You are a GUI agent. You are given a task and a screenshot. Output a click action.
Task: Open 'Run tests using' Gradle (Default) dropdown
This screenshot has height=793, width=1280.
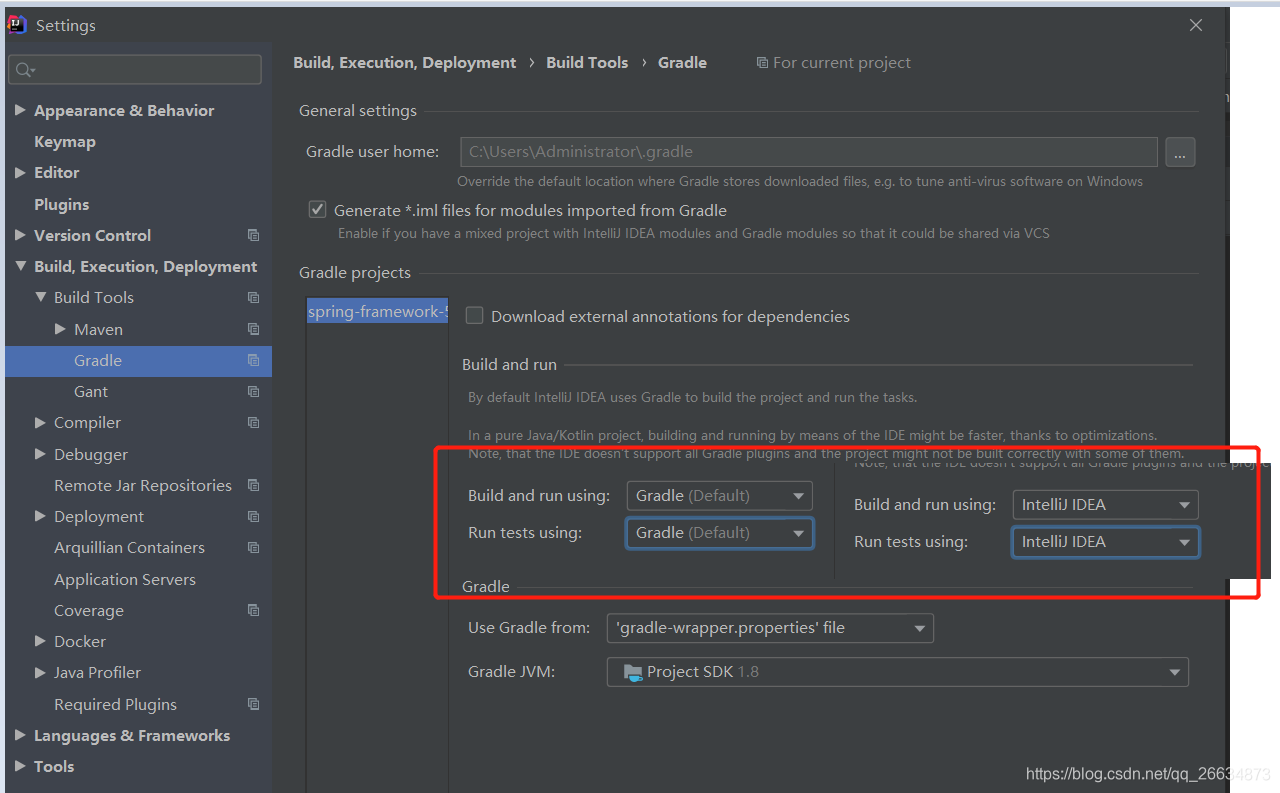click(720, 533)
